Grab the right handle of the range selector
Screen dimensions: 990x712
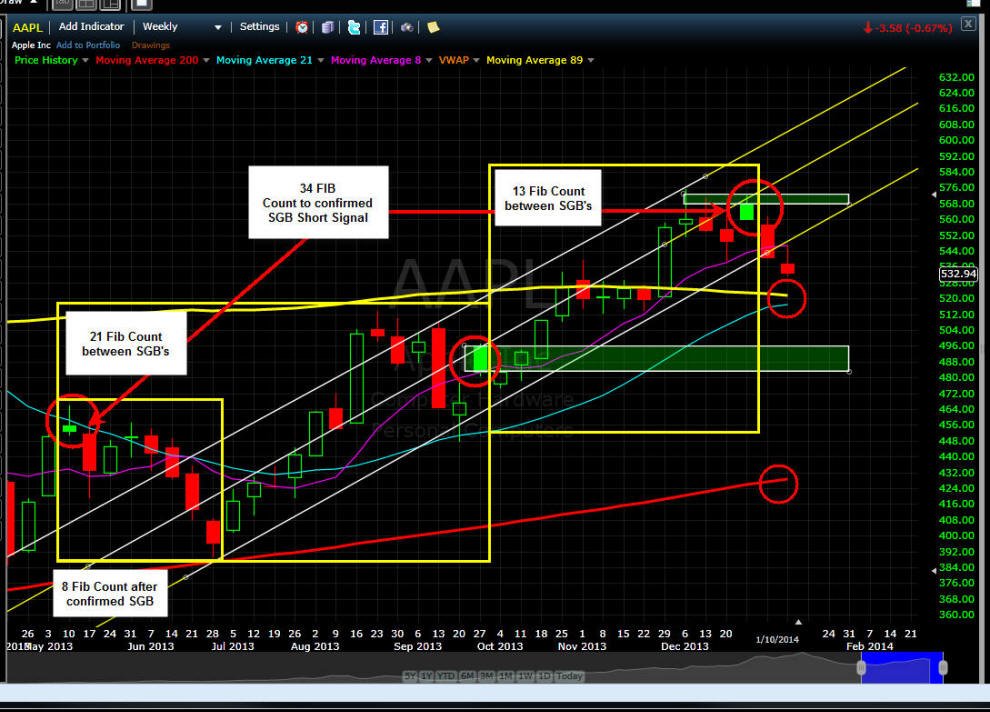click(x=943, y=668)
